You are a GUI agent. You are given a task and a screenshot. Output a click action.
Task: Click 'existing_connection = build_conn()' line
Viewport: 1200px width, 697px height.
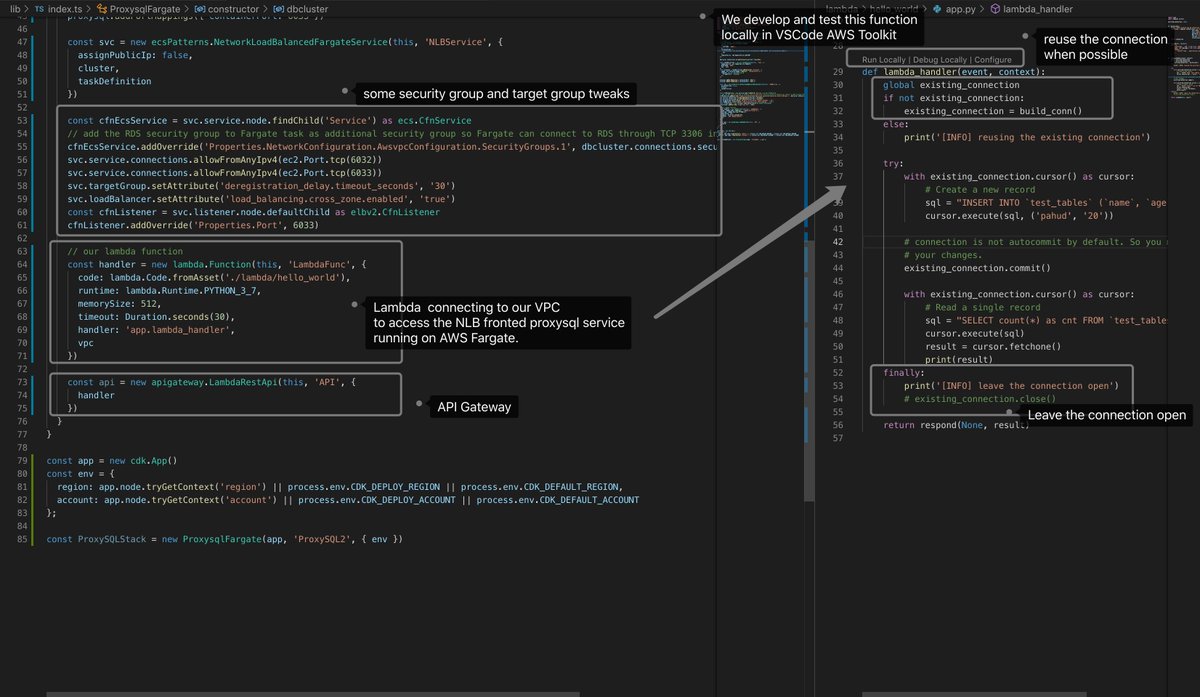(x=992, y=111)
